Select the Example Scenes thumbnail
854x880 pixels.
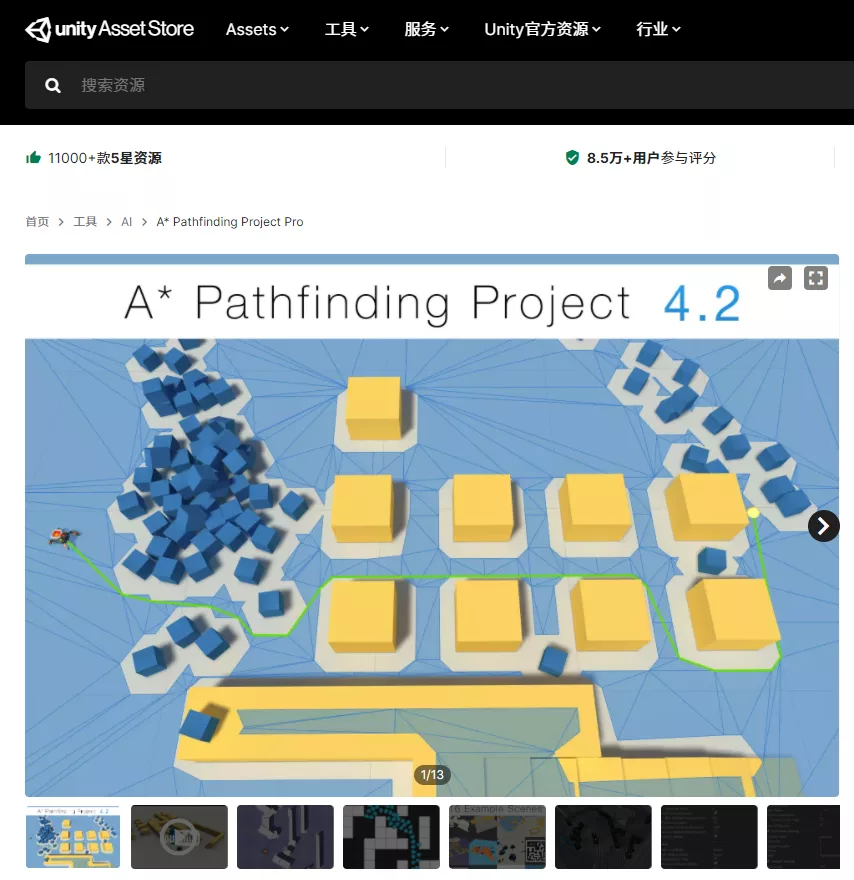tap(497, 837)
